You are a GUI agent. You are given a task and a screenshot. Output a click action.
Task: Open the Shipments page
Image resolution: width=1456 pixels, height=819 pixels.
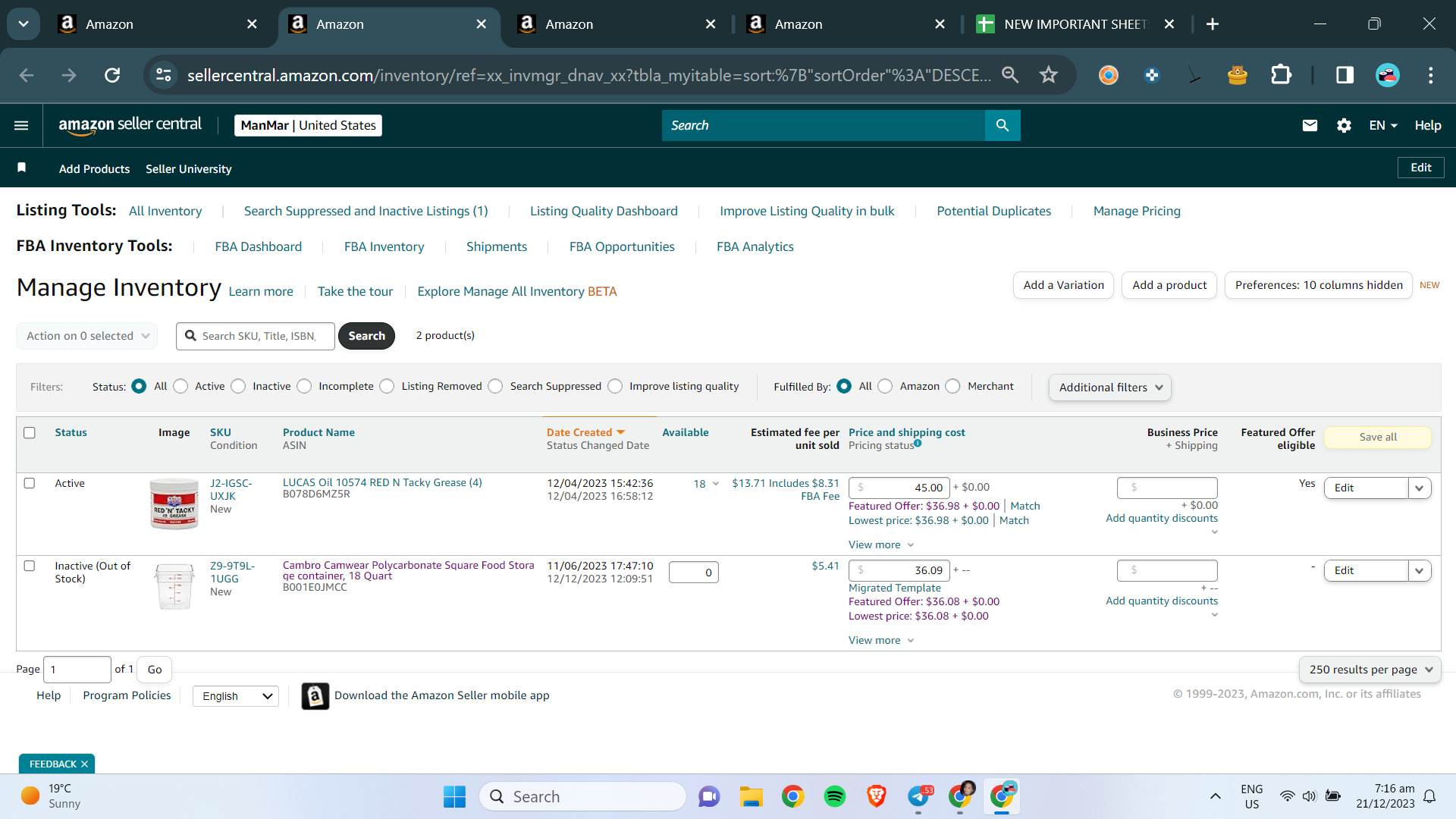(497, 246)
